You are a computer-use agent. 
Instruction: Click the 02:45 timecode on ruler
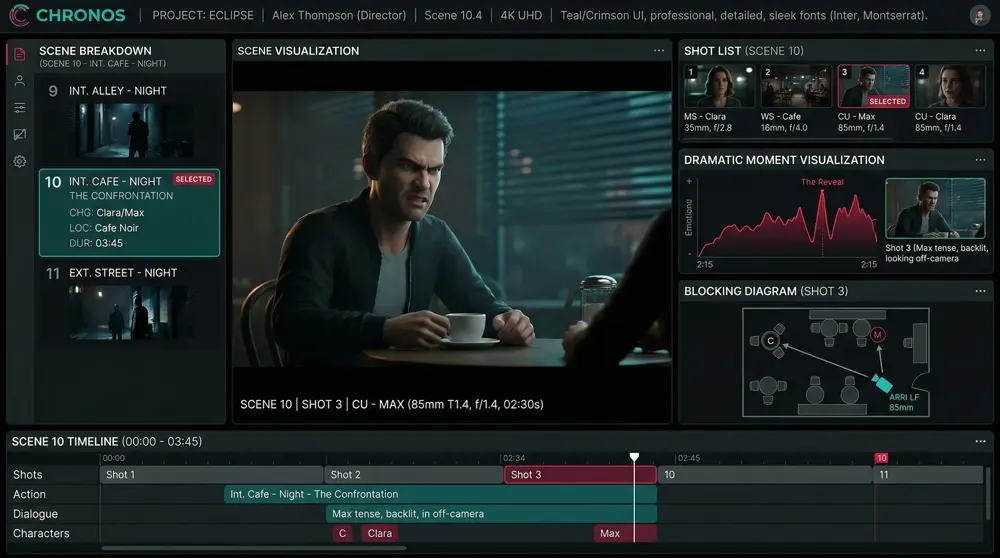[689, 458]
